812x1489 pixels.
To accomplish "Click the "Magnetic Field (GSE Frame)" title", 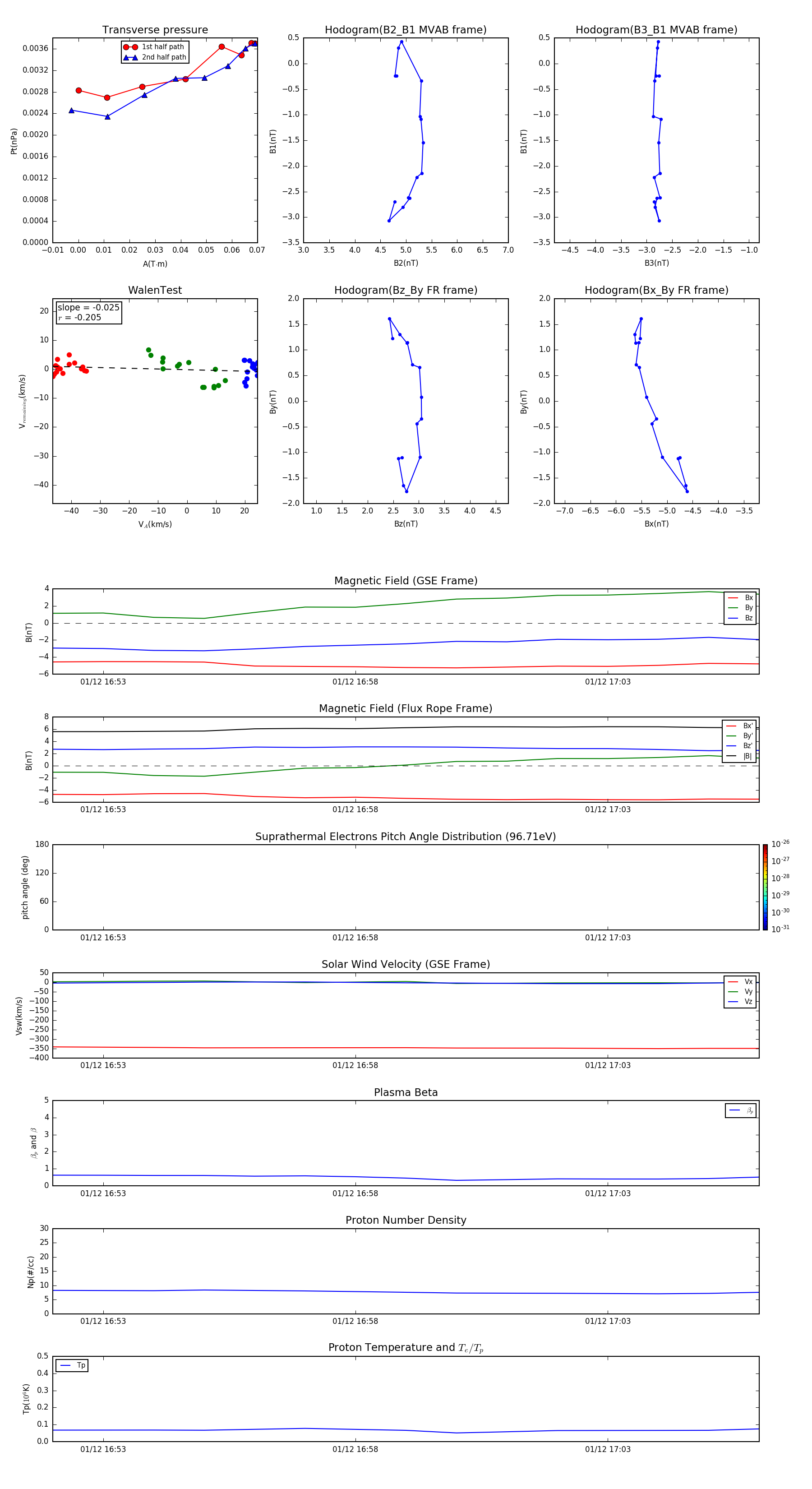I will [x=406, y=581].
